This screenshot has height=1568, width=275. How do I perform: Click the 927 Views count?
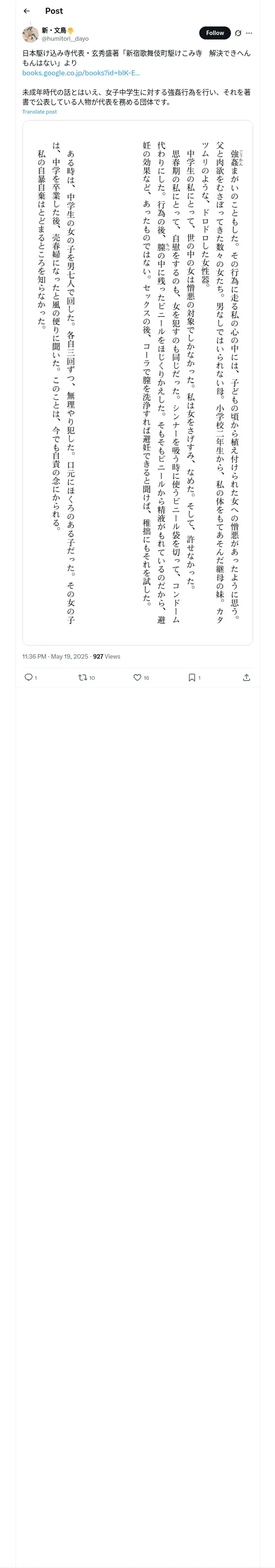click(107, 657)
